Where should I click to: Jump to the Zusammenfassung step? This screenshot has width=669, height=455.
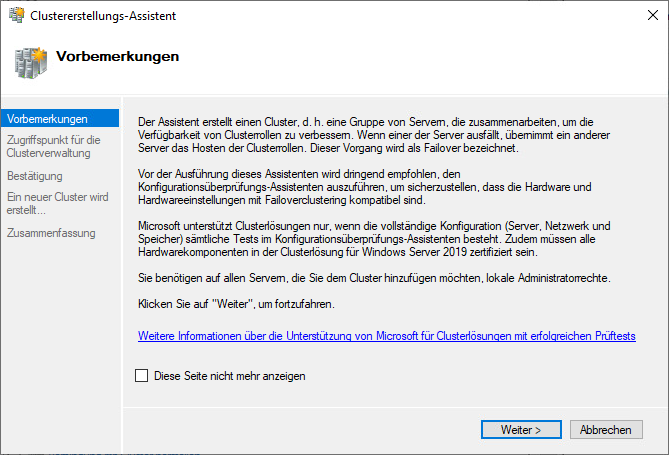51,233
